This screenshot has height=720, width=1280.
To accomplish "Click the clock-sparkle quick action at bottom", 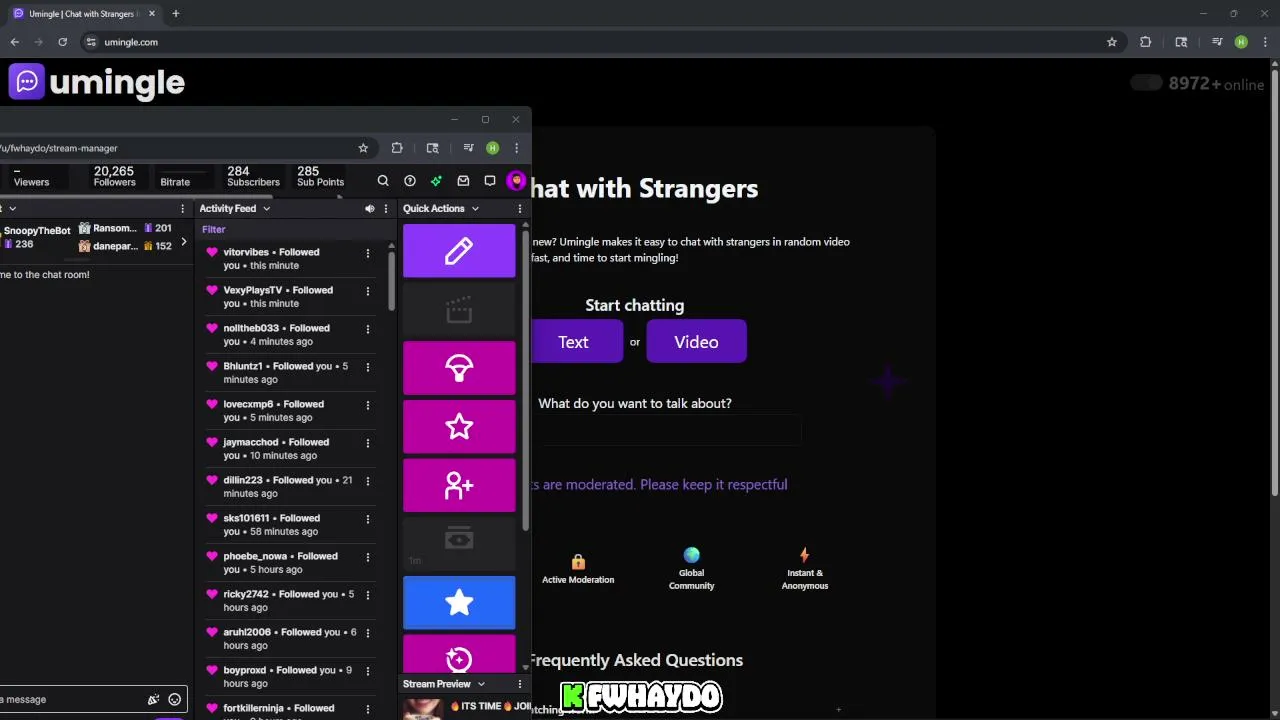I will point(459,656).
